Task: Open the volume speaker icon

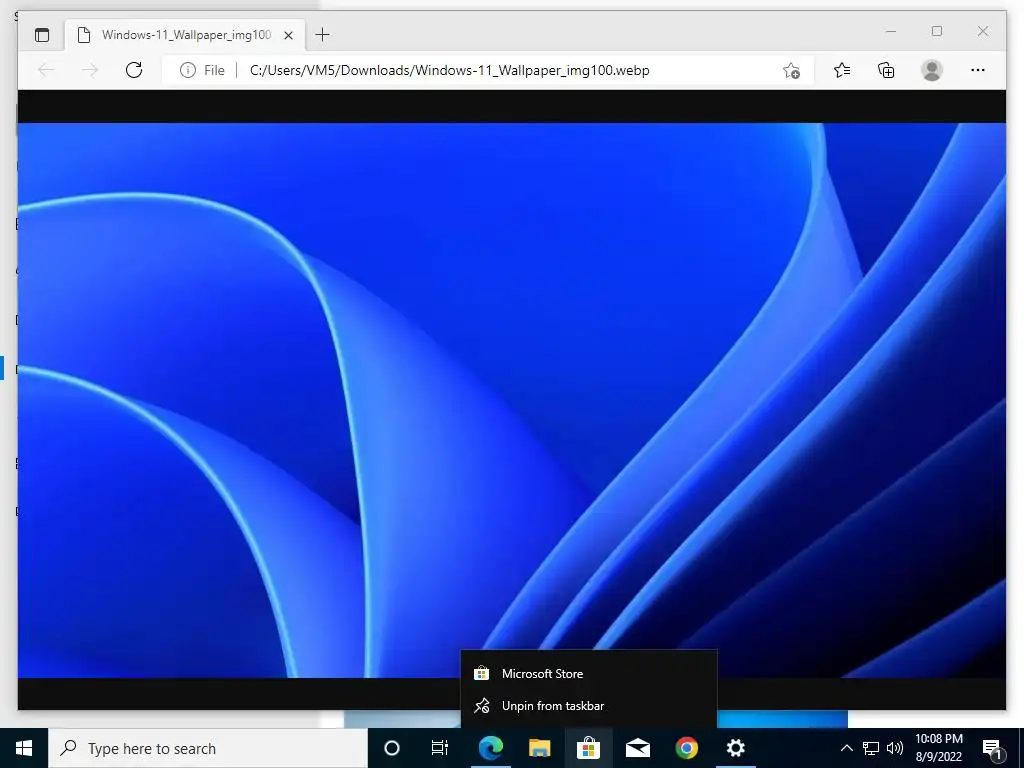Action: [x=895, y=748]
